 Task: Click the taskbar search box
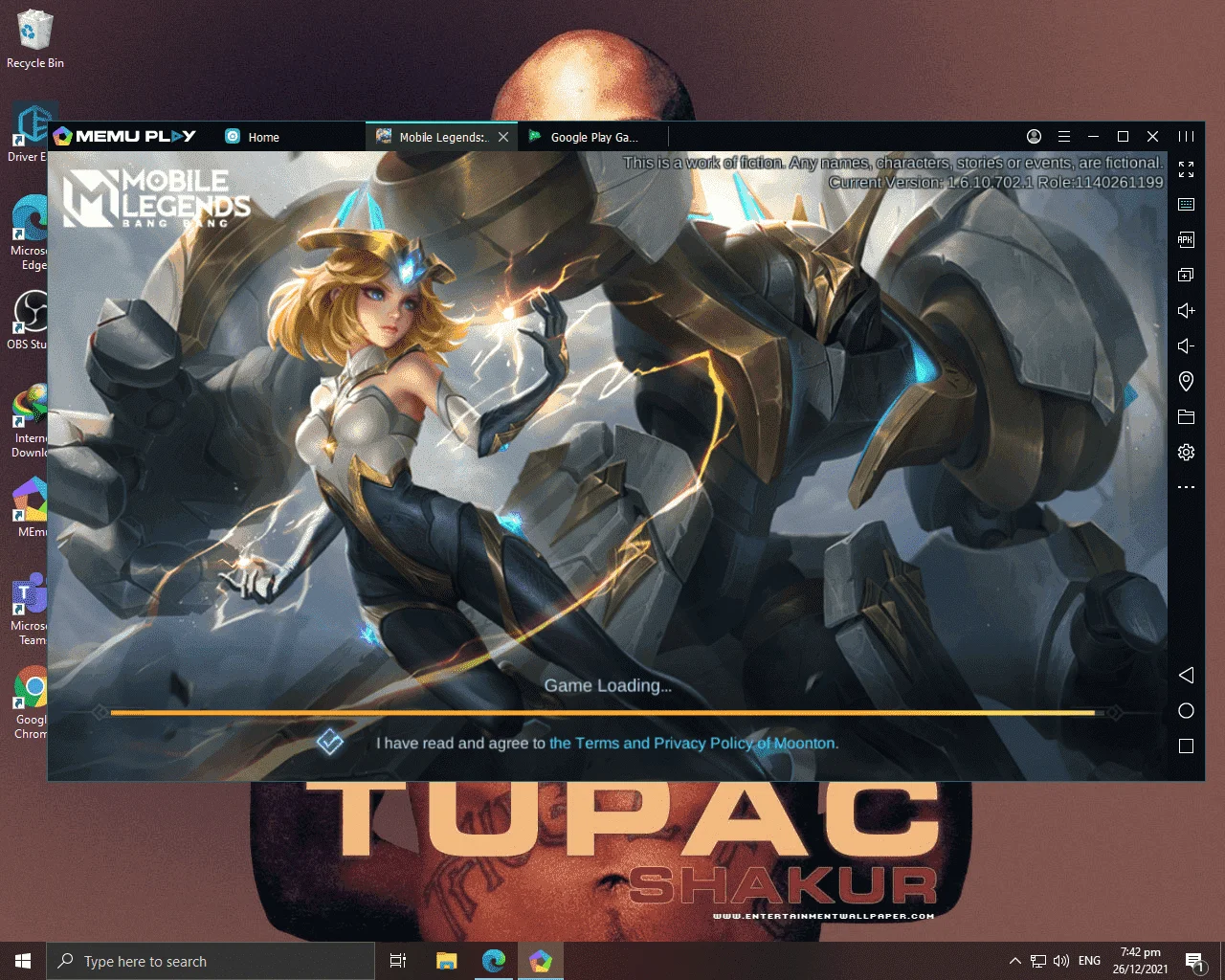coord(211,961)
